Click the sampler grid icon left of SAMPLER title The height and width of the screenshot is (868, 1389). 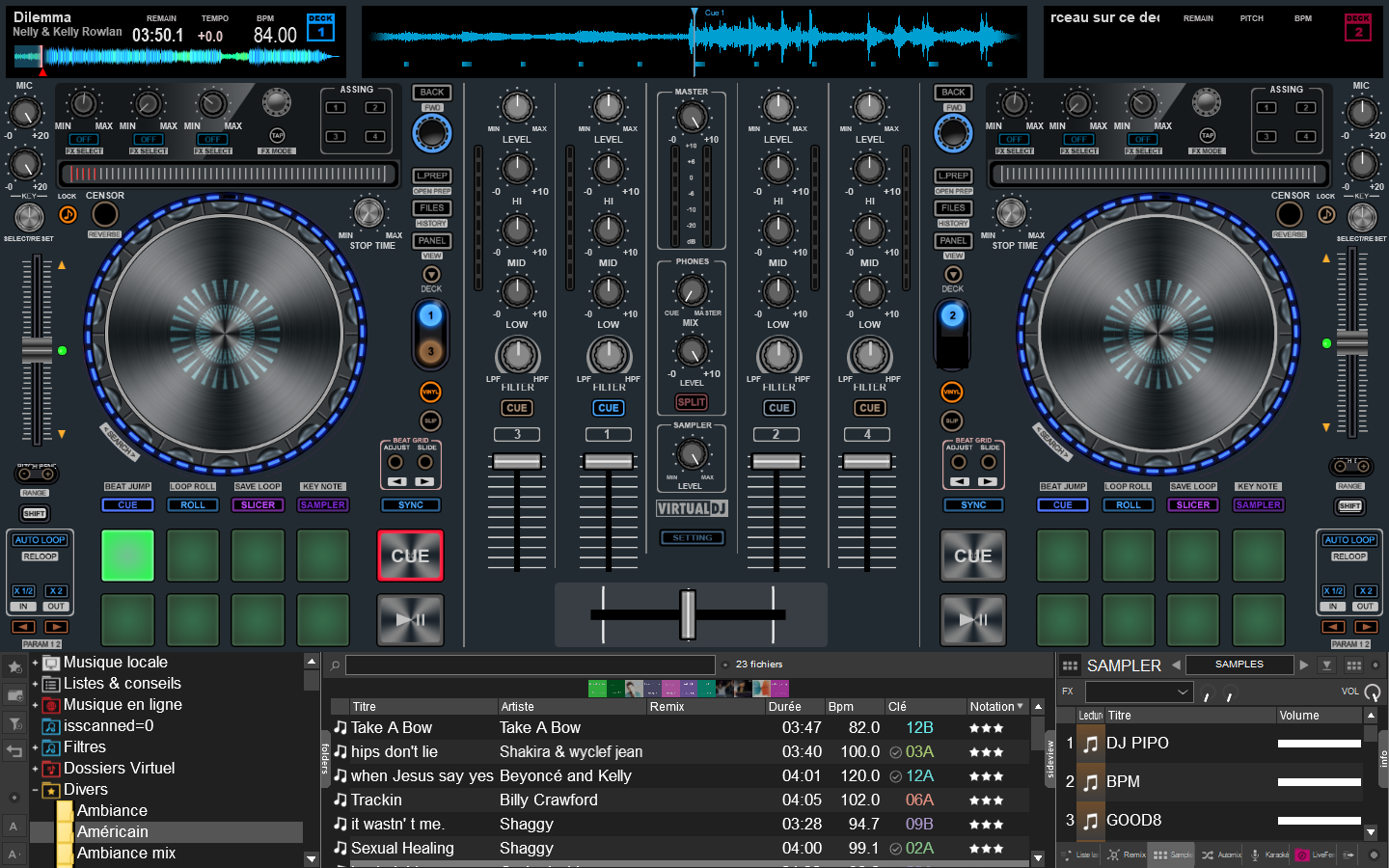tap(1070, 665)
